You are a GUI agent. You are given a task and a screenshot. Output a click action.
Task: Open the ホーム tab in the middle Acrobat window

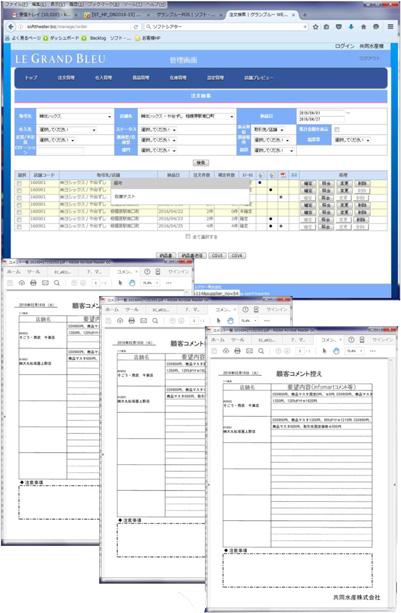point(112,309)
